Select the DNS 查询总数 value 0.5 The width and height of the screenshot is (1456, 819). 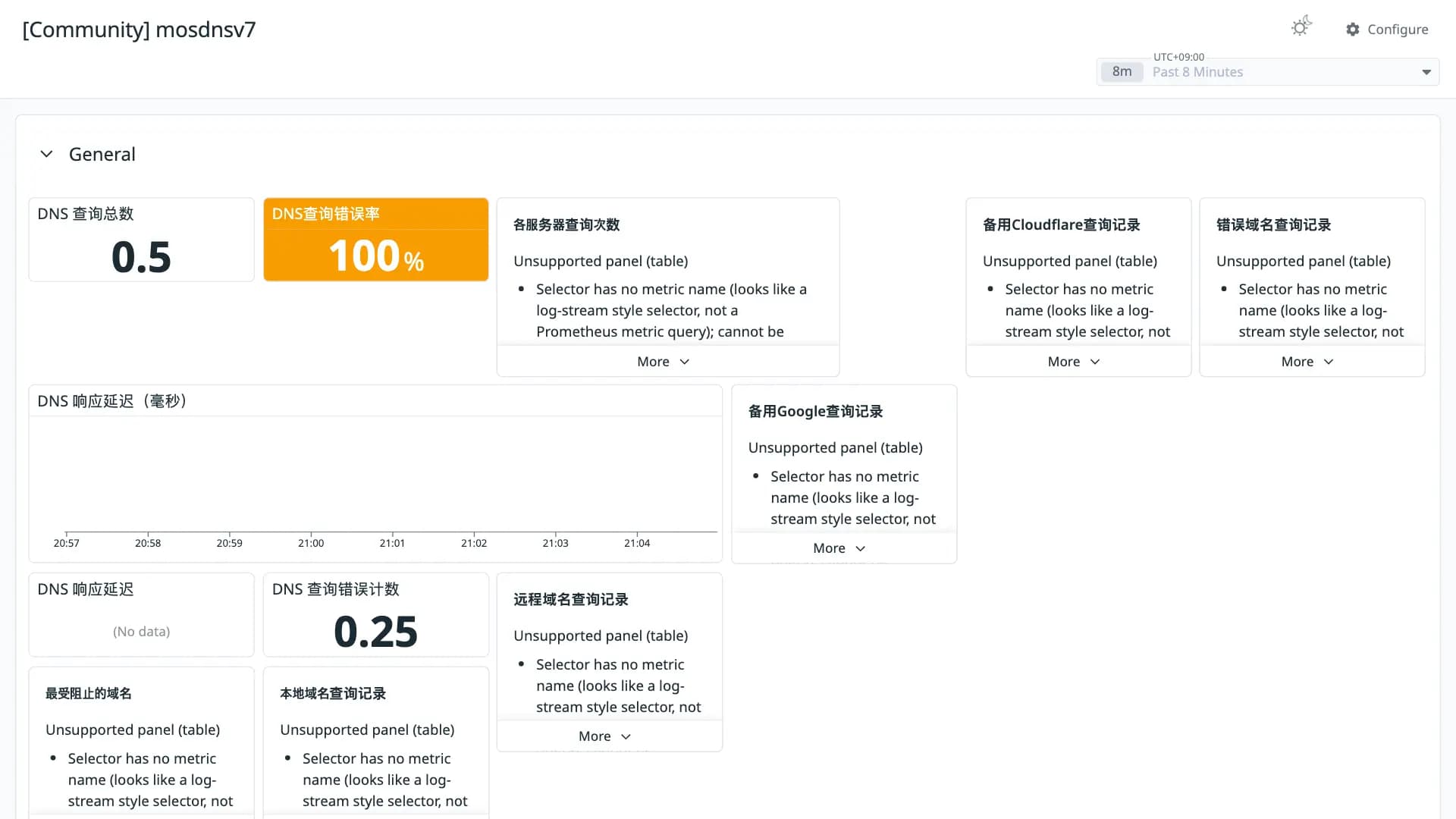[141, 256]
